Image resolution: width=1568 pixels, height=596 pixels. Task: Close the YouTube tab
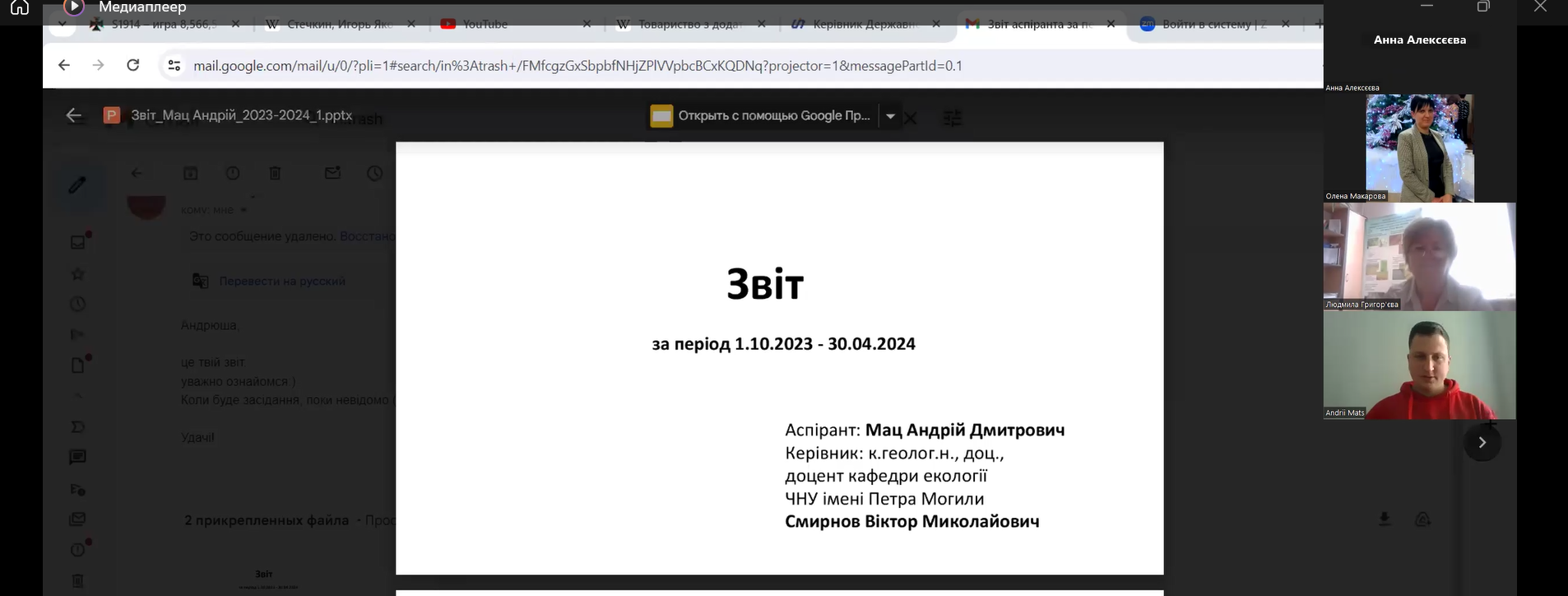click(x=587, y=25)
